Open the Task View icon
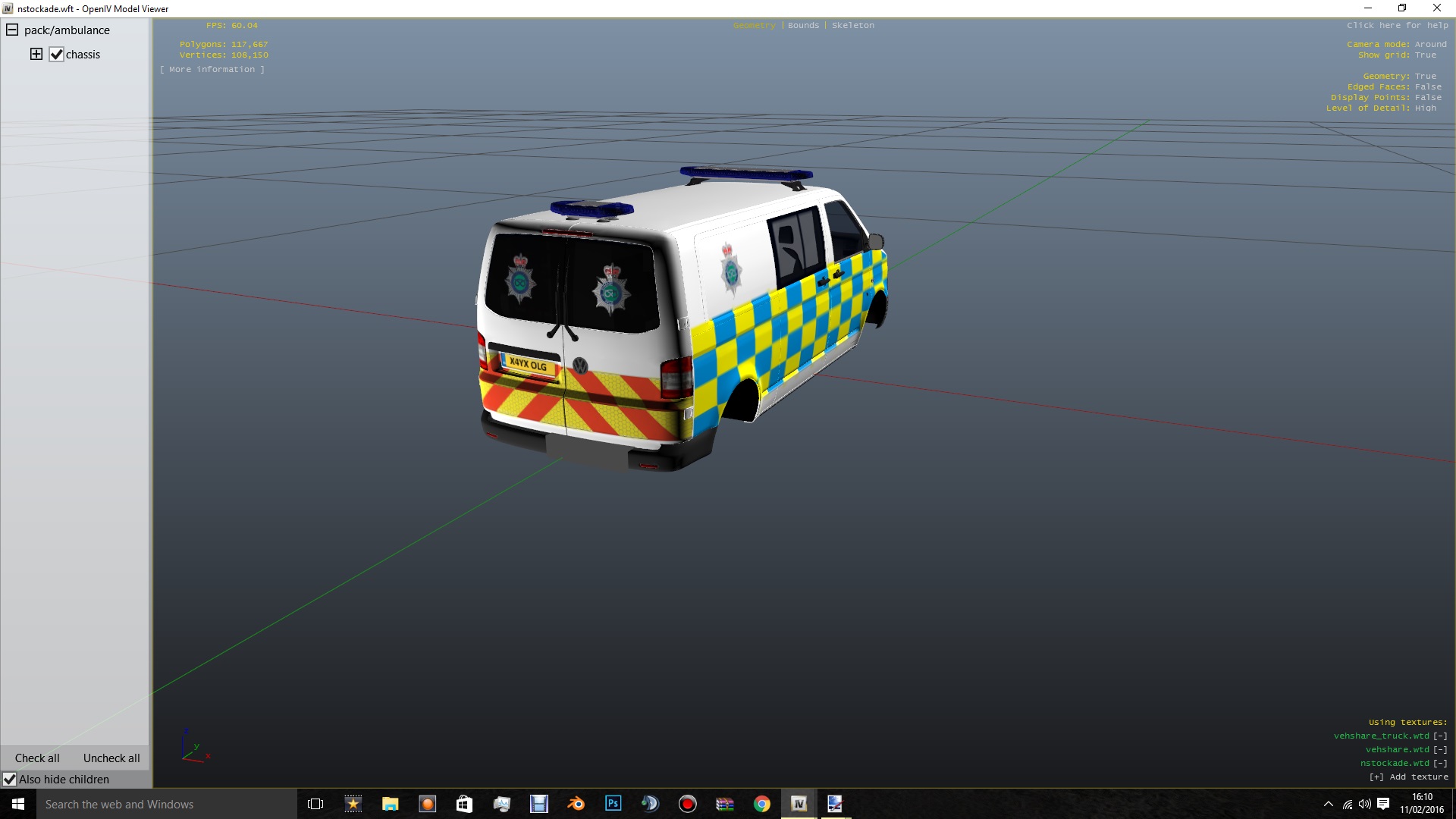The image size is (1456, 819). tap(315, 804)
